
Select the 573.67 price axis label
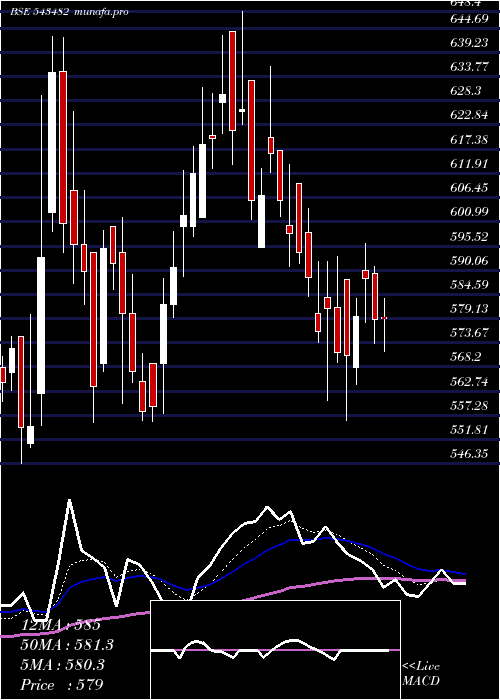tap(469, 333)
